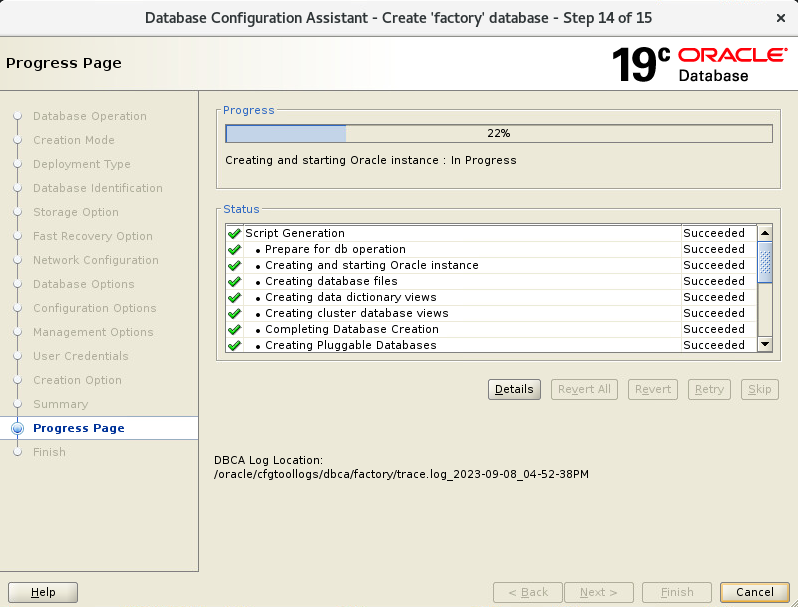This screenshot has height=607, width=798.
Task: Click status list scroll up arrow
Action: point(765,233)
